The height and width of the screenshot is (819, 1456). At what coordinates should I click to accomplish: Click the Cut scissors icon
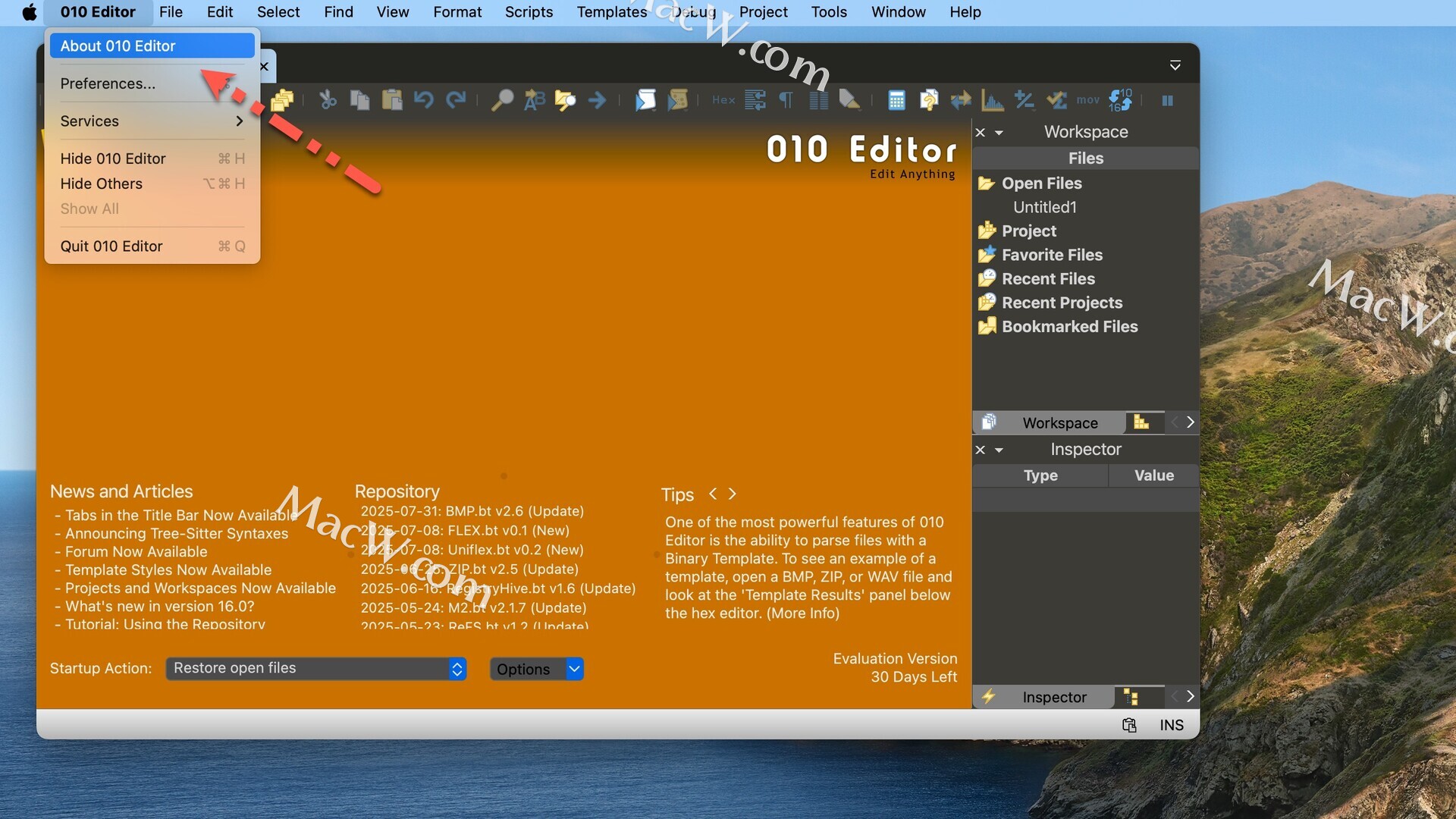pos(328,100)
